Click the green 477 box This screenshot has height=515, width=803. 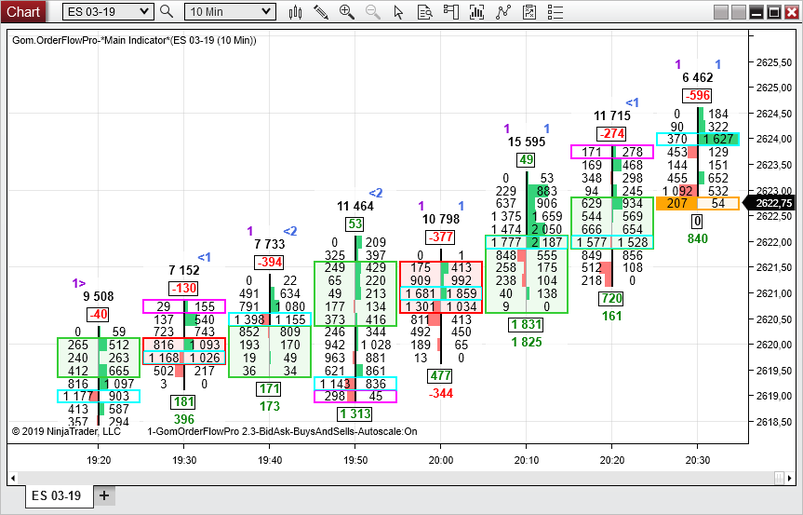[440, 376]
